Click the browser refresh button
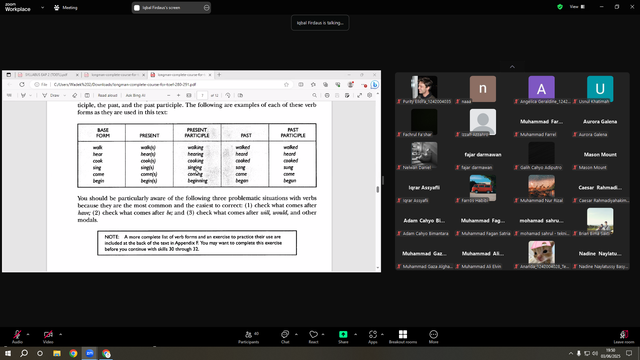 pyautogui.click(x=22, y=84)
